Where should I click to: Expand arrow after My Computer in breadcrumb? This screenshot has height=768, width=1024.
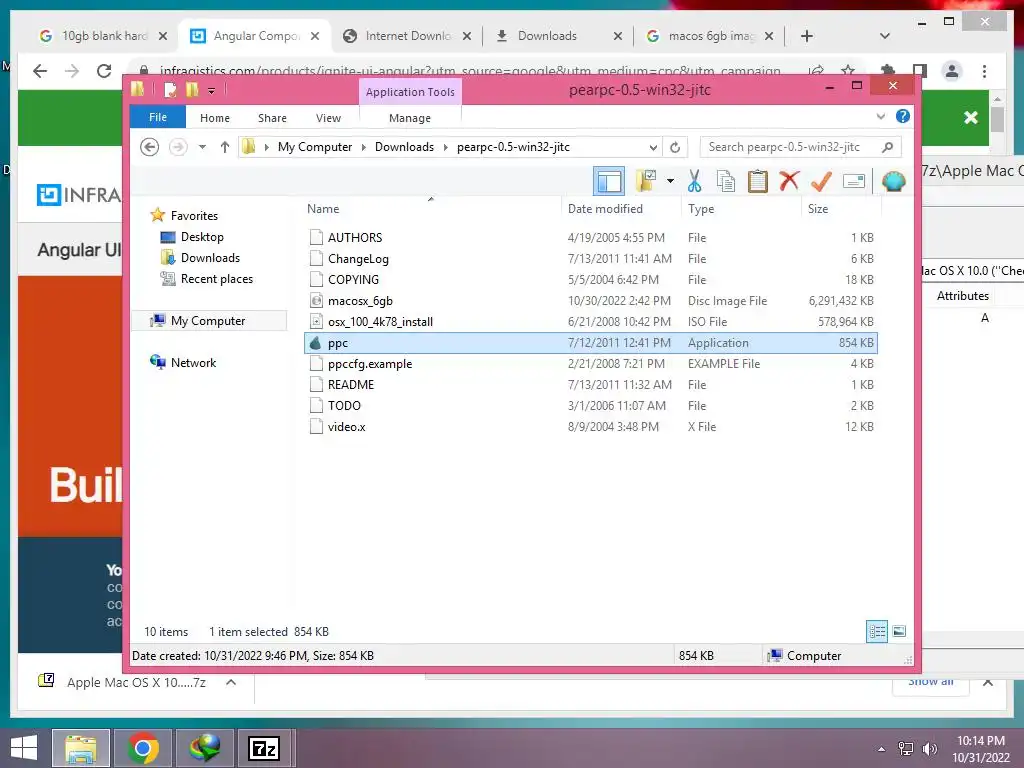(364, 148)
